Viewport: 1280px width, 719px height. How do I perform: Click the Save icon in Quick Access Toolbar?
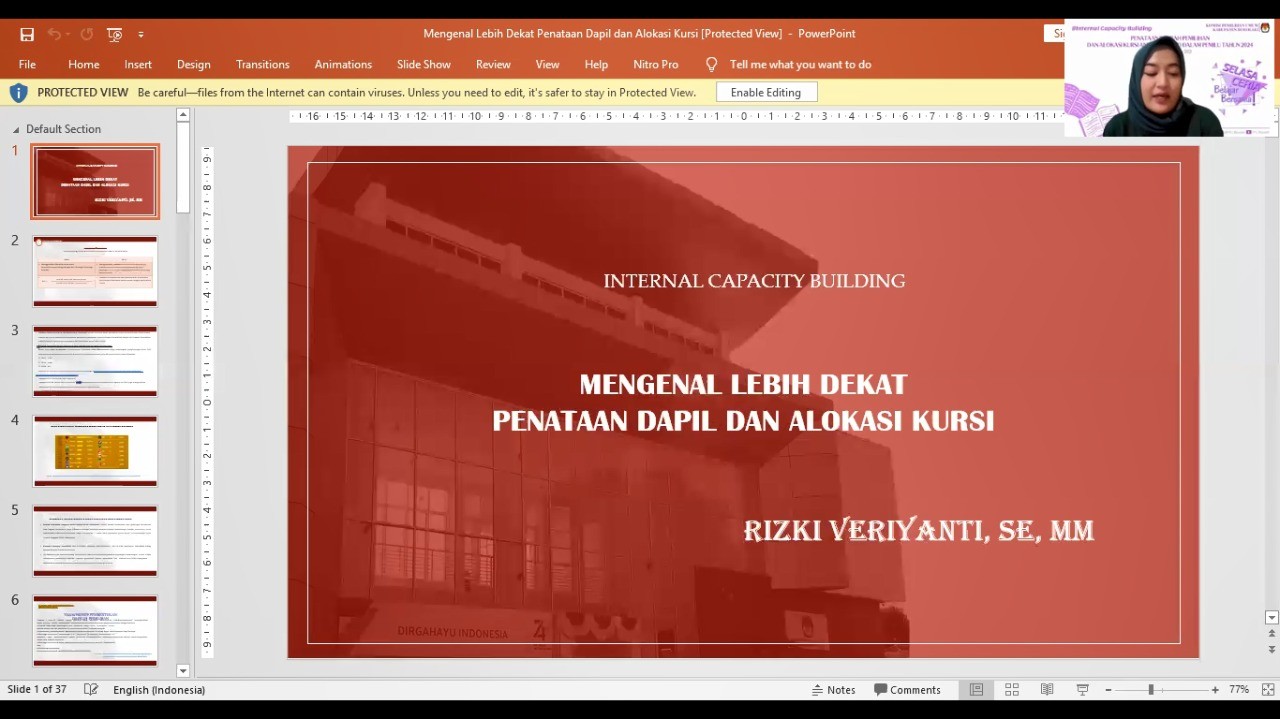click(x=27, y=34)
